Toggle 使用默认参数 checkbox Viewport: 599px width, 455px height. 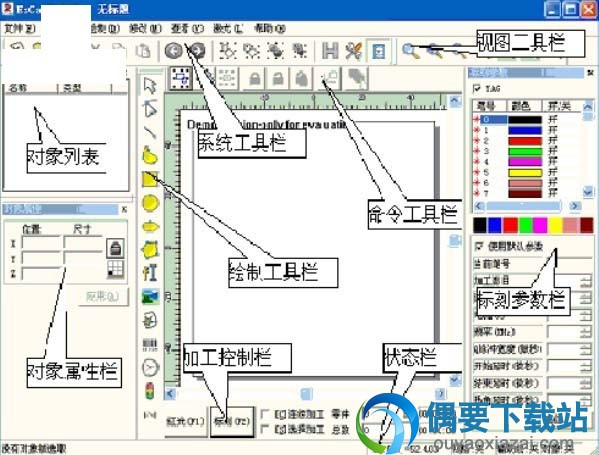pos(478,246)
